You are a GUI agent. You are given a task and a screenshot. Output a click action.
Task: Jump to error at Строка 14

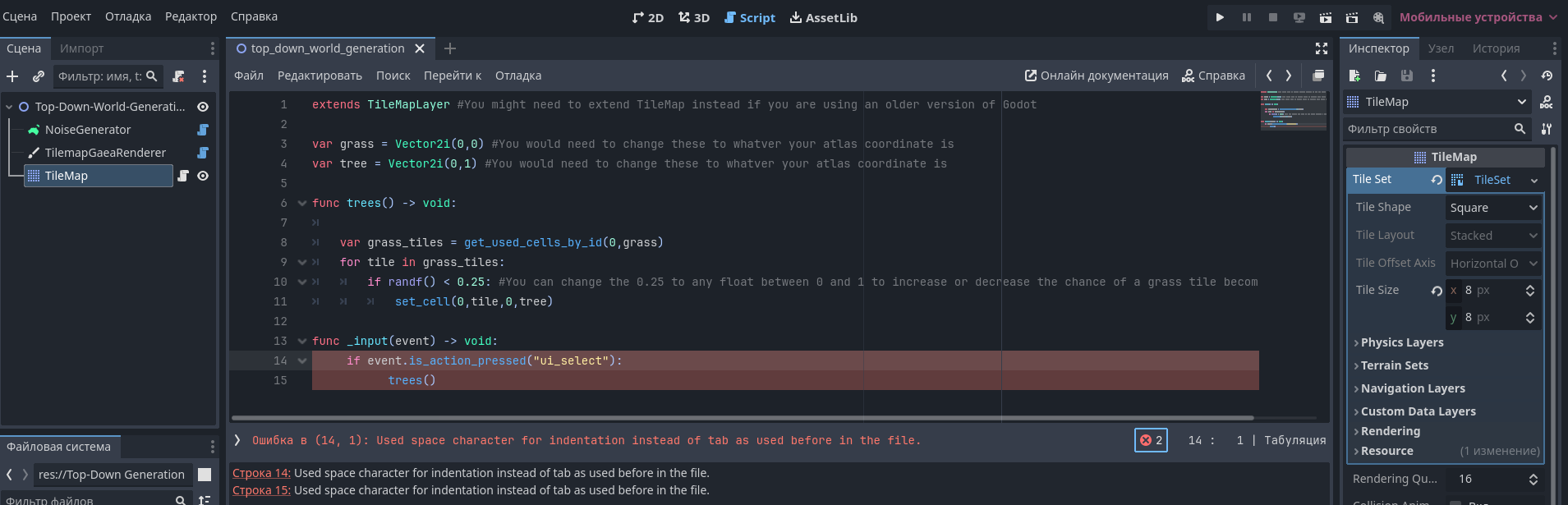coord(261,473)
